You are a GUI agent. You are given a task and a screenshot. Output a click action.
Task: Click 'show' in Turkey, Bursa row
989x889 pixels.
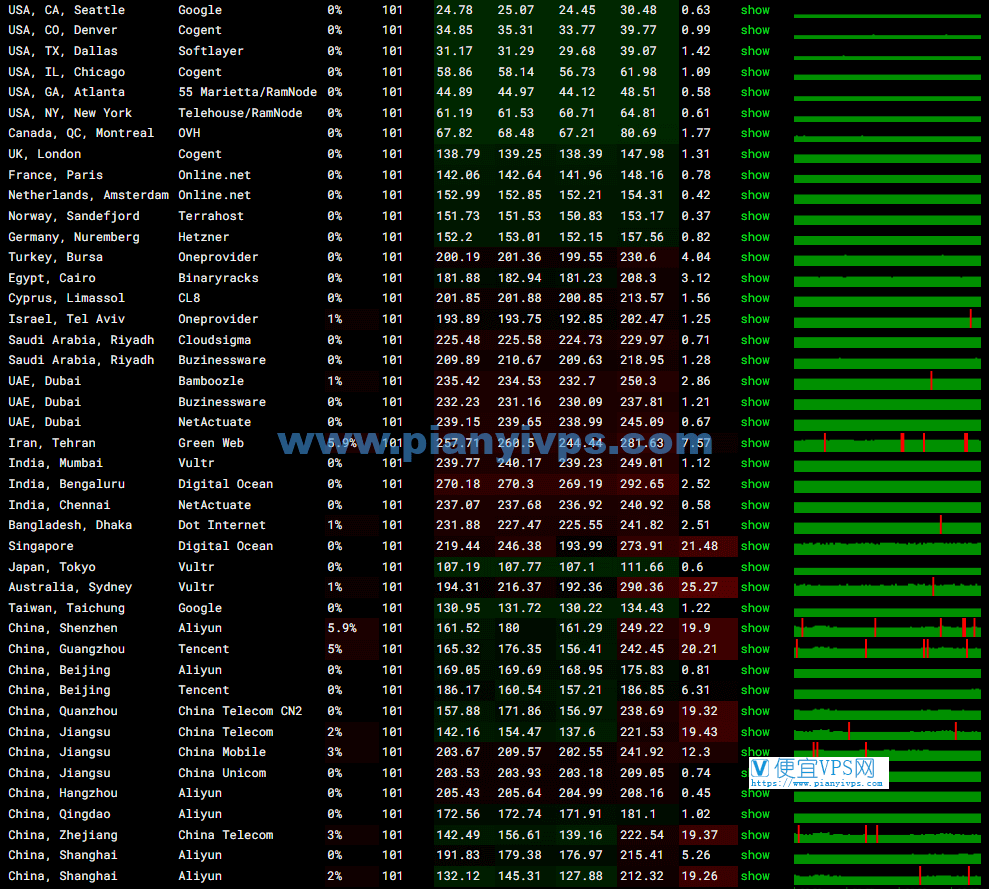755,257
